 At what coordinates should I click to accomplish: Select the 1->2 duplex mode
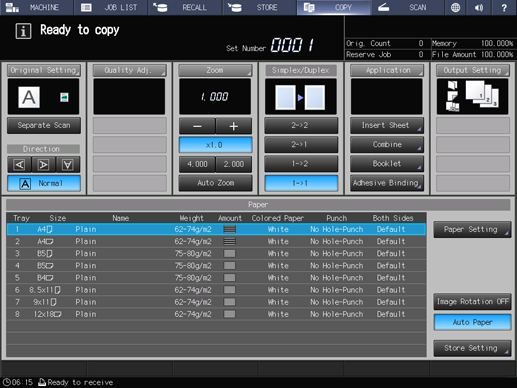click(301, 164)
